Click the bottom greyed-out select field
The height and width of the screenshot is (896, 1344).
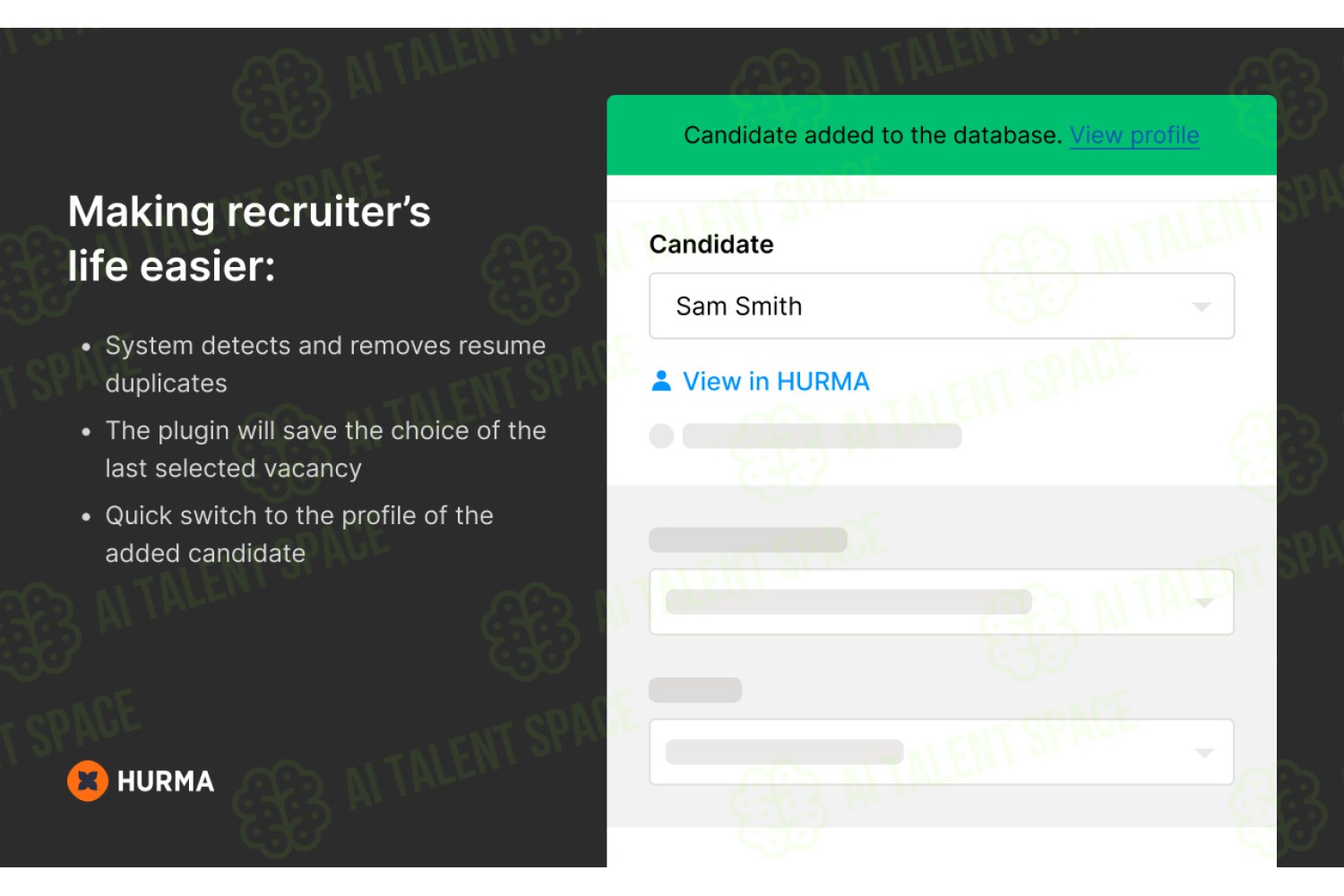point(942,752)
